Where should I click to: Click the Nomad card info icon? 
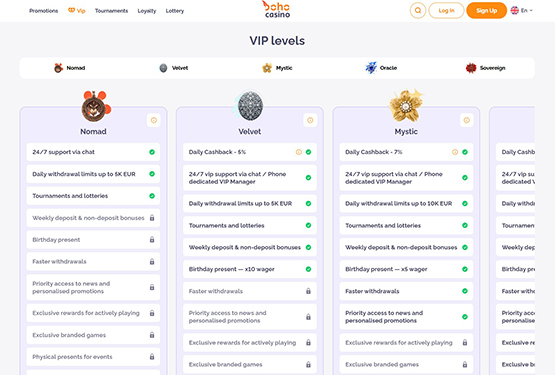click(x=154, y=120)
